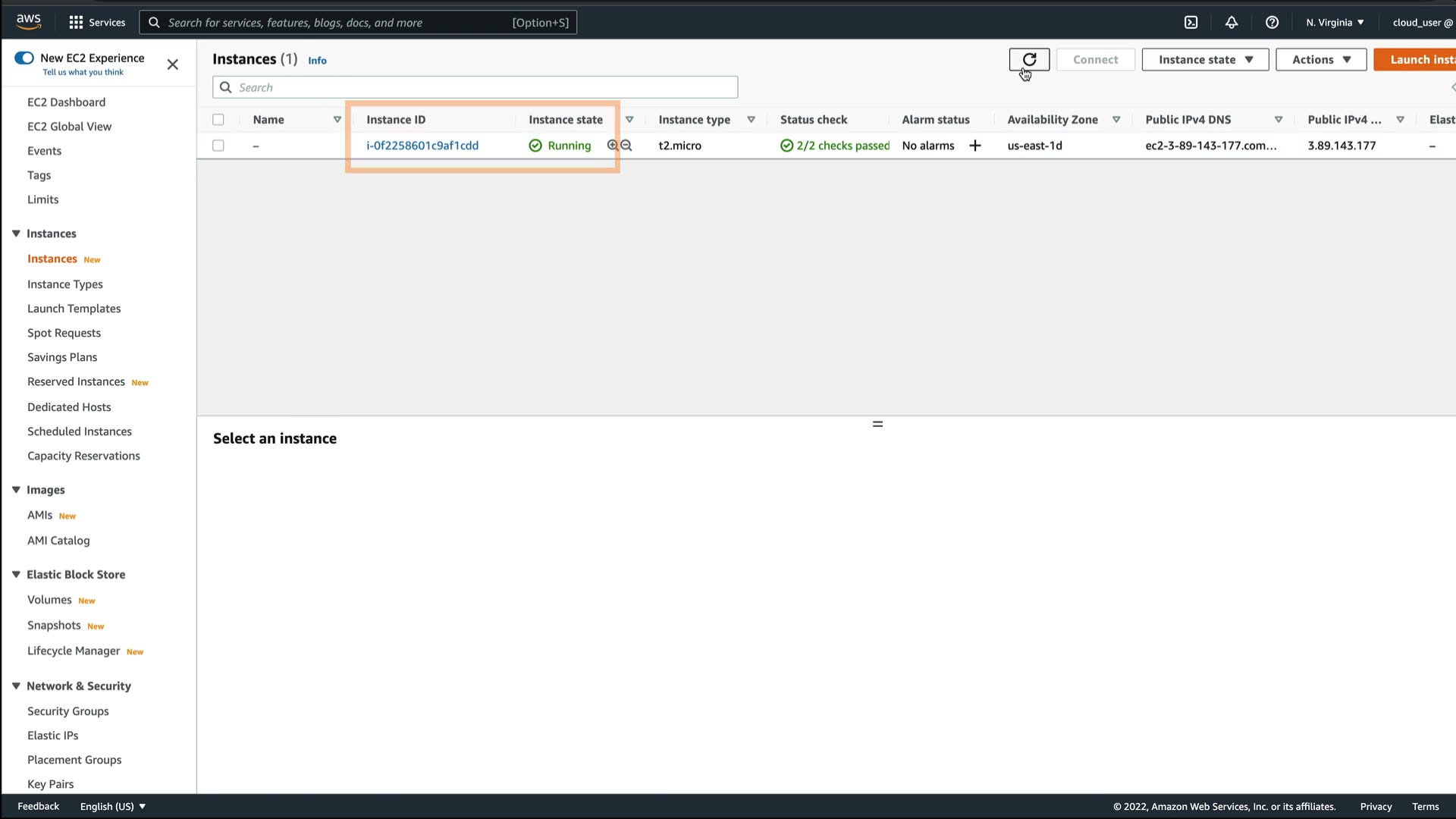
Task: Open the help question mark icon
Action: click(1272, 22)
